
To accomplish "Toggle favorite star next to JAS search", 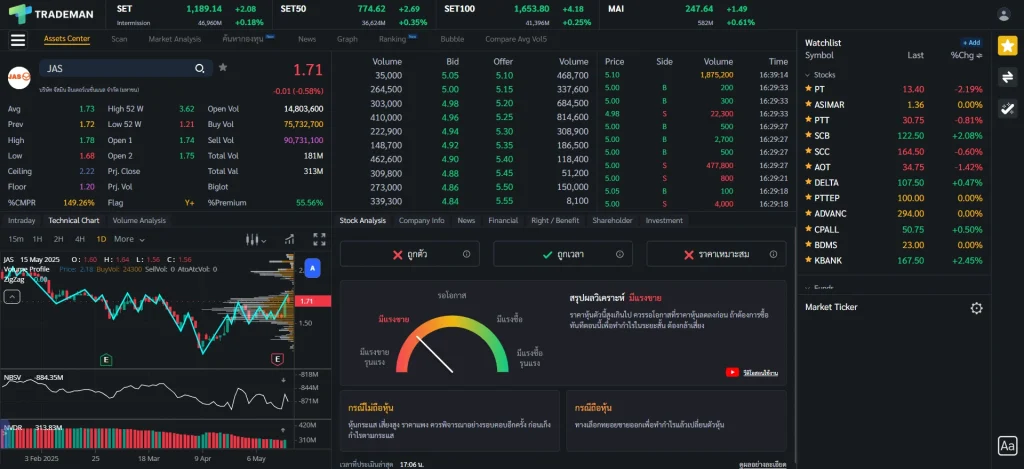I will pyautogui.click(x=223, y=68).
